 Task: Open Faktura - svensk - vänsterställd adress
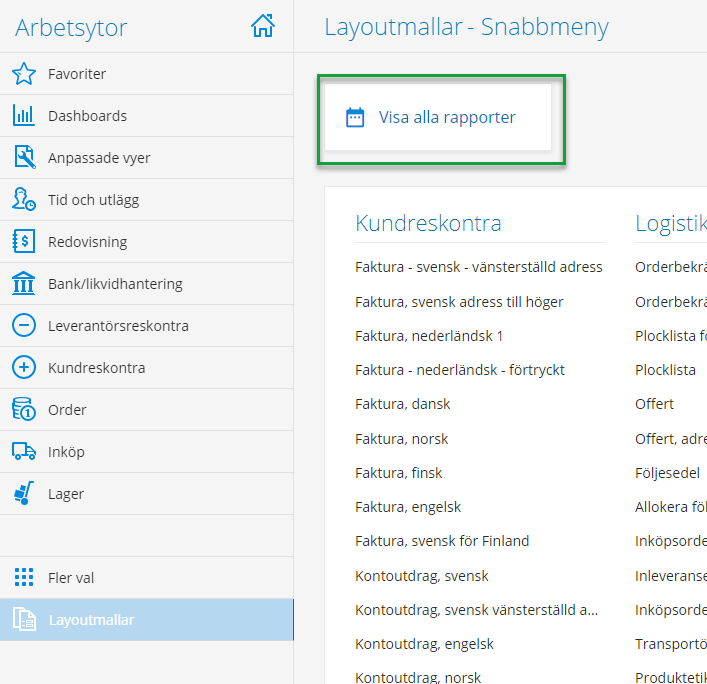point(478,267)
